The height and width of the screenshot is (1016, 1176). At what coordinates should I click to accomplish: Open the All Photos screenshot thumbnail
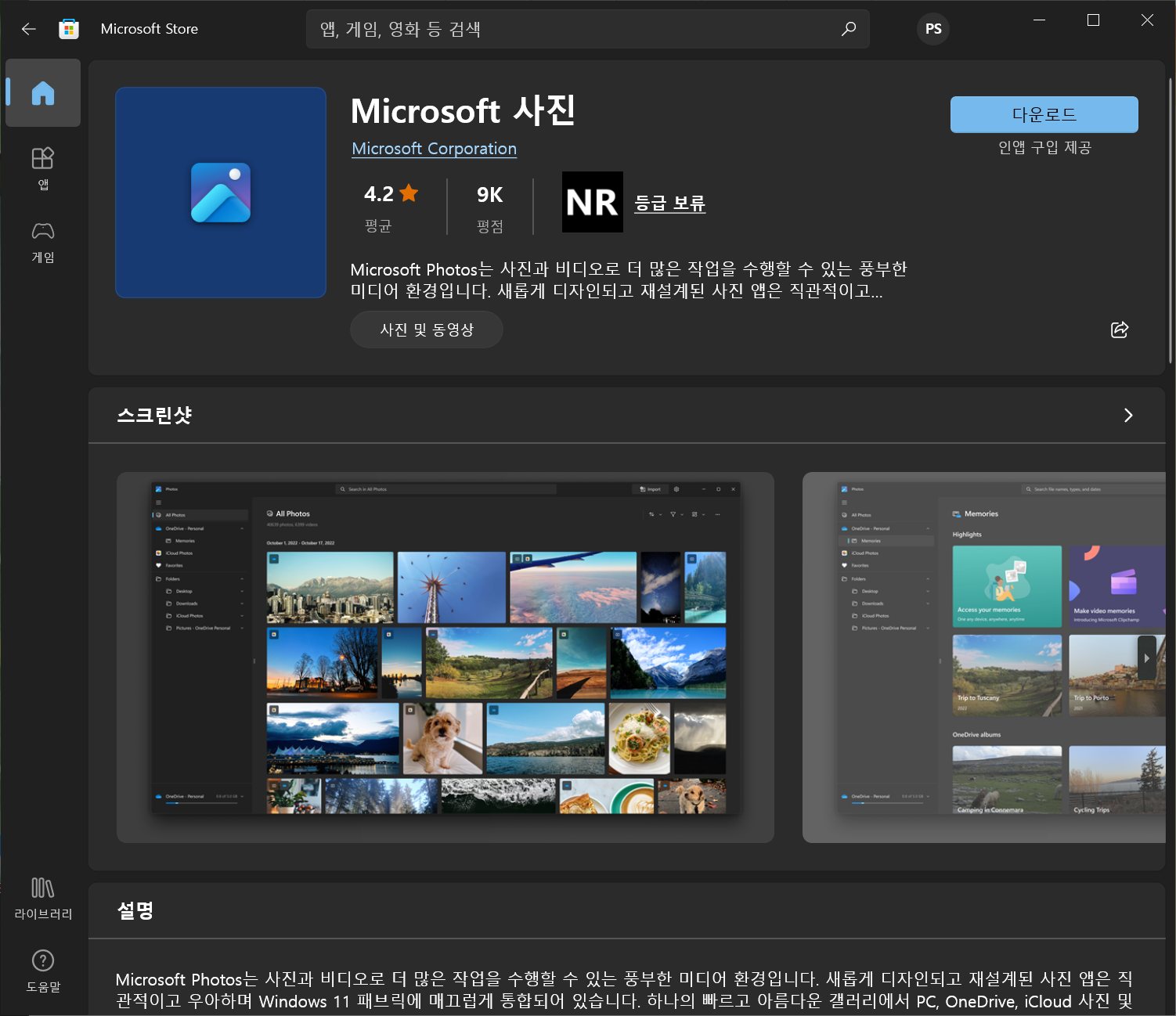(x=446, y=658)
